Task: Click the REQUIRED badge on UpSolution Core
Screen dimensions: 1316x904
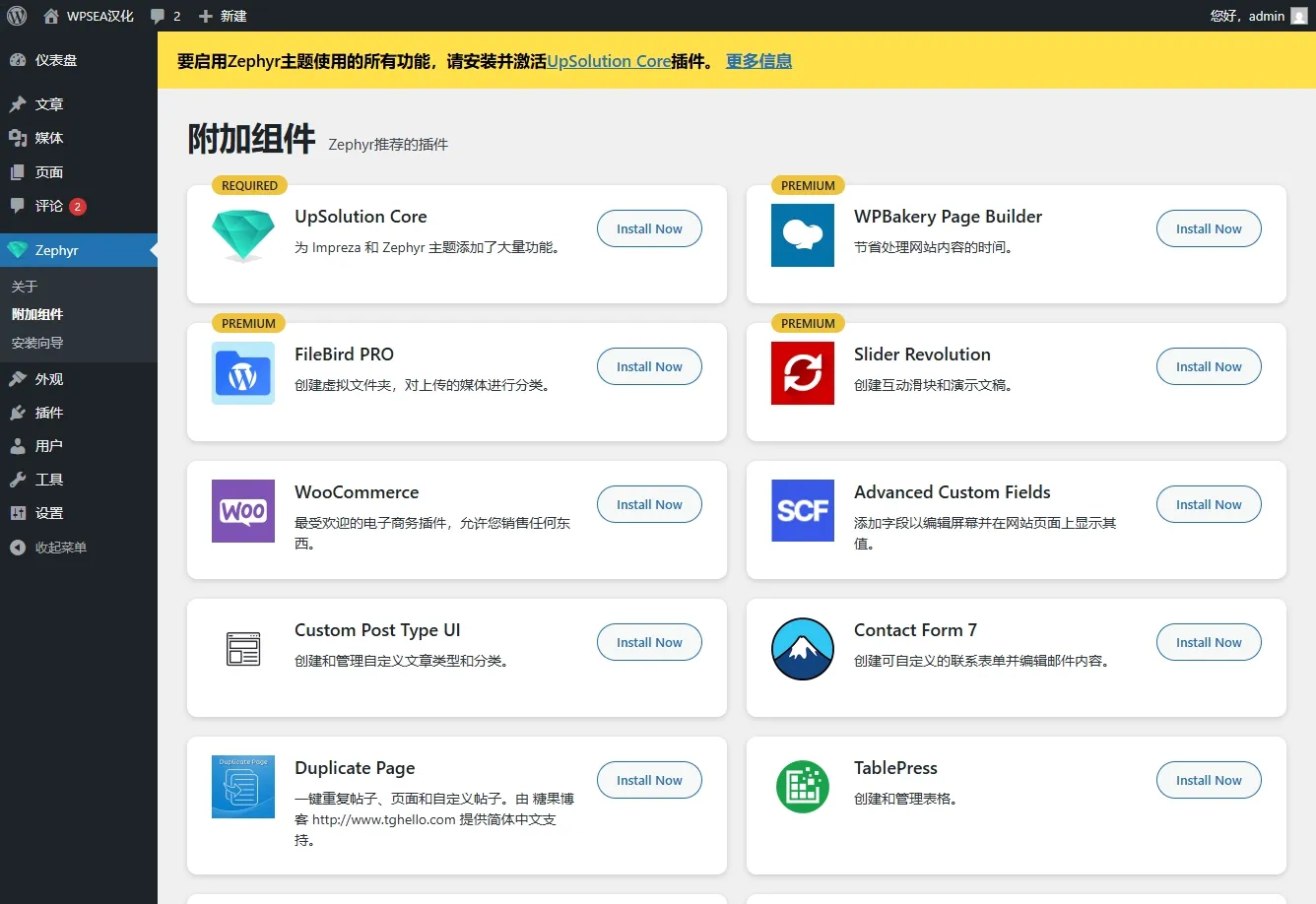Action: [x=249, y=185]
